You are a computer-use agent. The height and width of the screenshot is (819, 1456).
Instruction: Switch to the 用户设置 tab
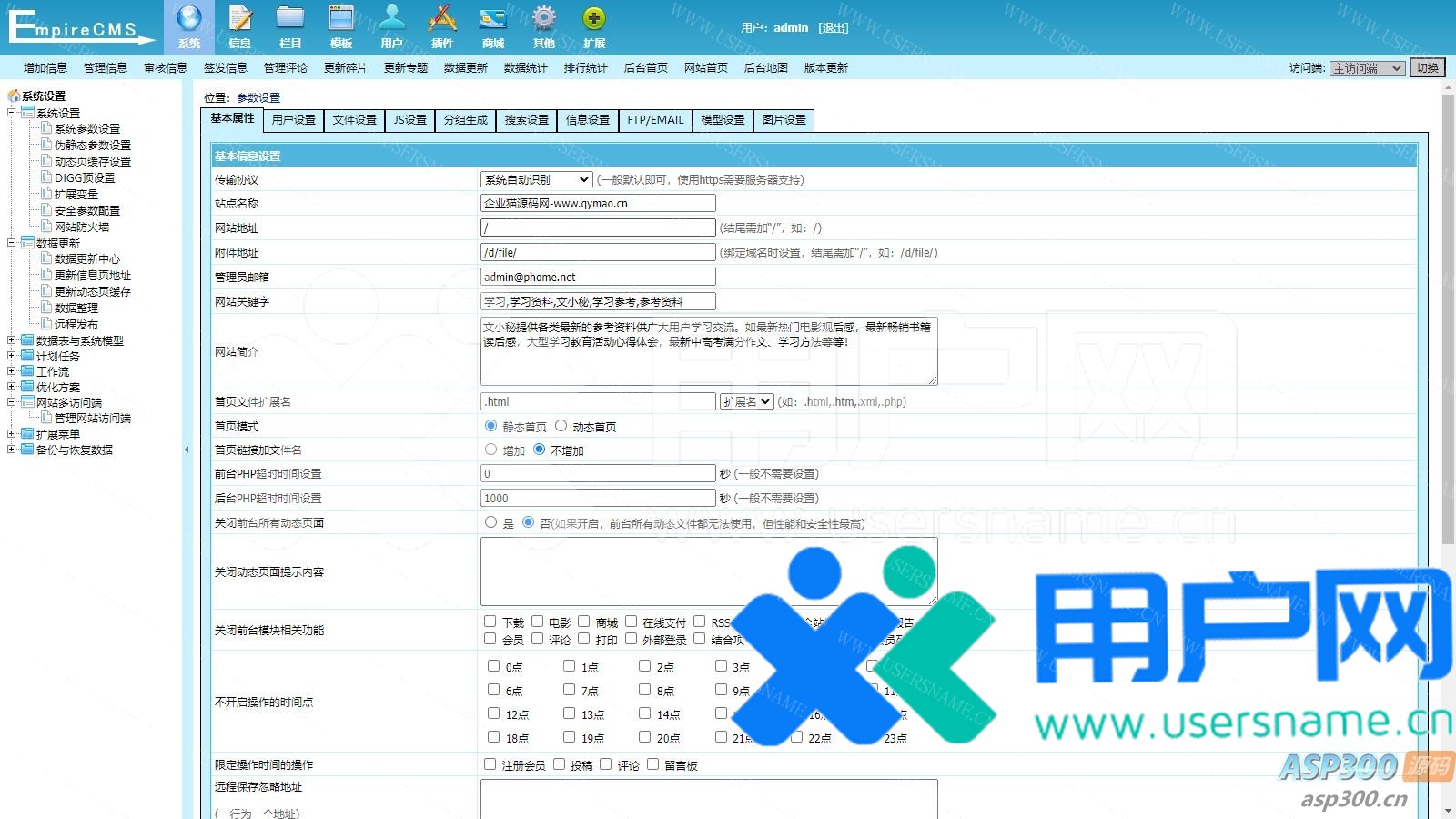[293, 120]
